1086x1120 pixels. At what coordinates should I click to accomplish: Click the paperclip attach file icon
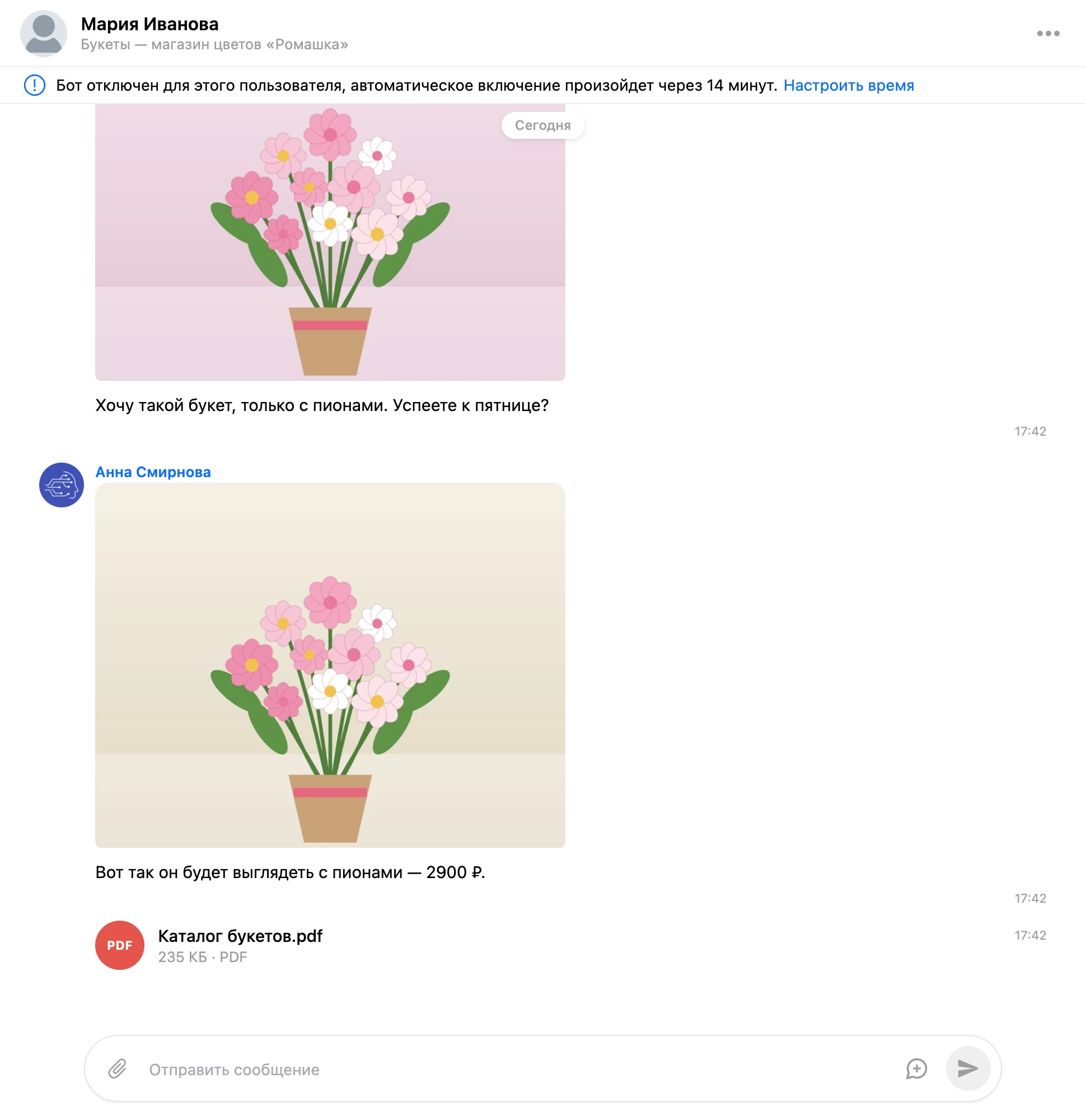pos(118,1068)
